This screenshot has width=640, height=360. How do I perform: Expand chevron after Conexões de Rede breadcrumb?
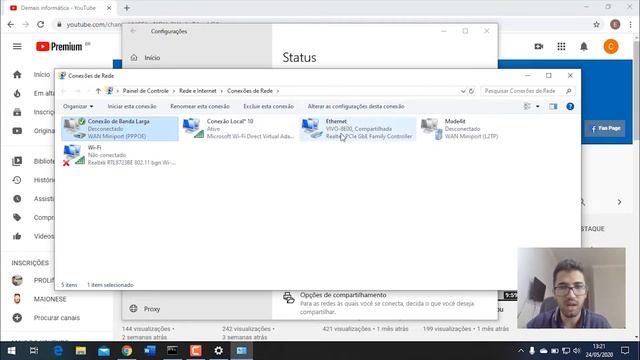pos(278,91)
